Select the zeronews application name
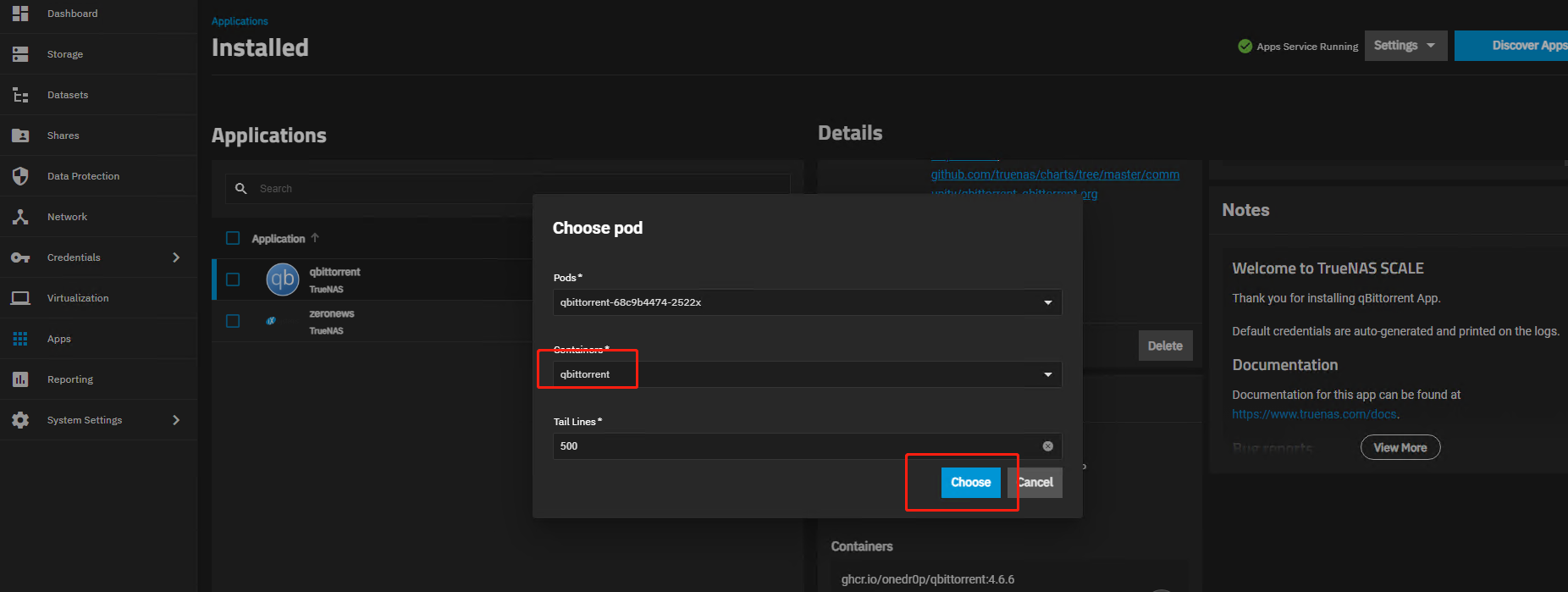 tap(332, 313)
